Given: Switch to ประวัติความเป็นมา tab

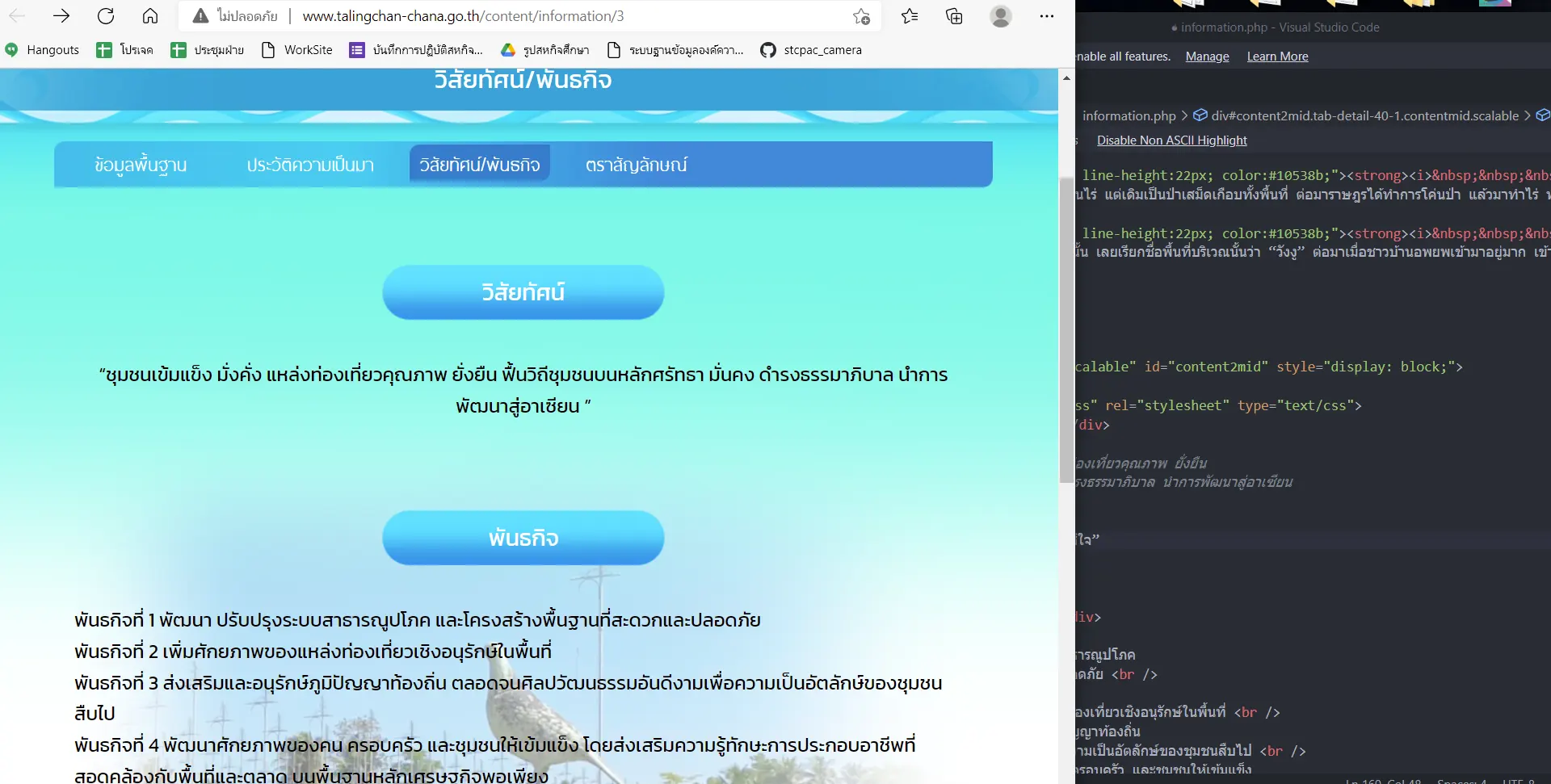Looking at the screenshot, I should (x=310, y=165).
